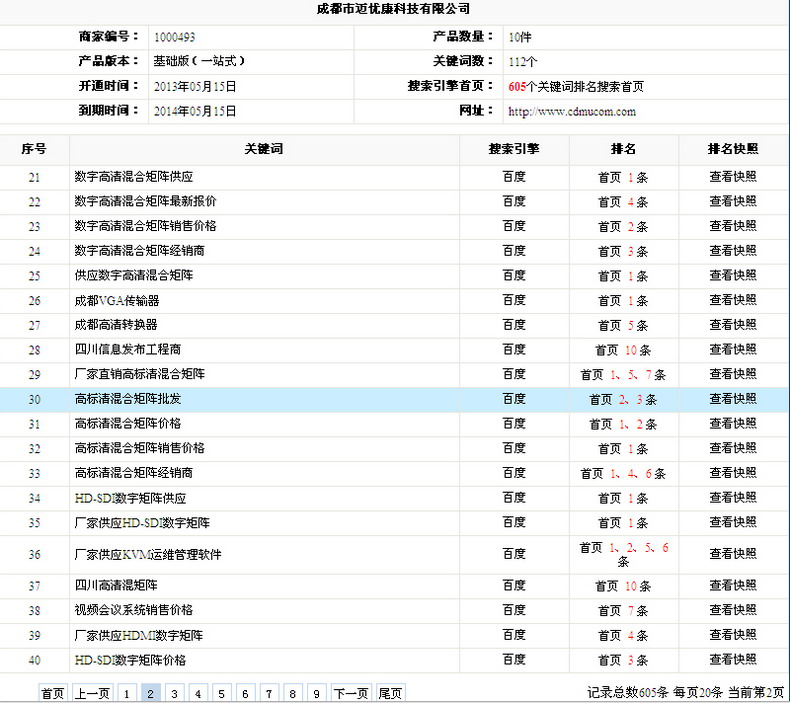Screen dimensions: 790x703
Task: View 查看快照 for row 32
Action: click(x=733, y=449)
